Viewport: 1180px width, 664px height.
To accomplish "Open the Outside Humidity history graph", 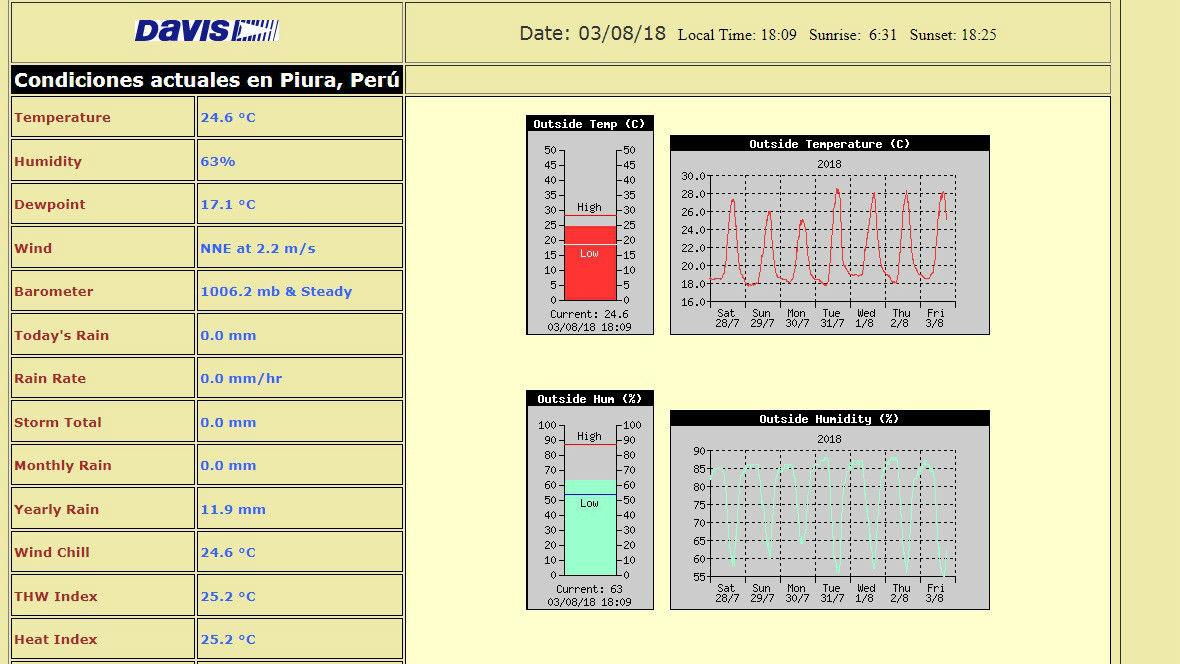I will (x=829, y=510).
